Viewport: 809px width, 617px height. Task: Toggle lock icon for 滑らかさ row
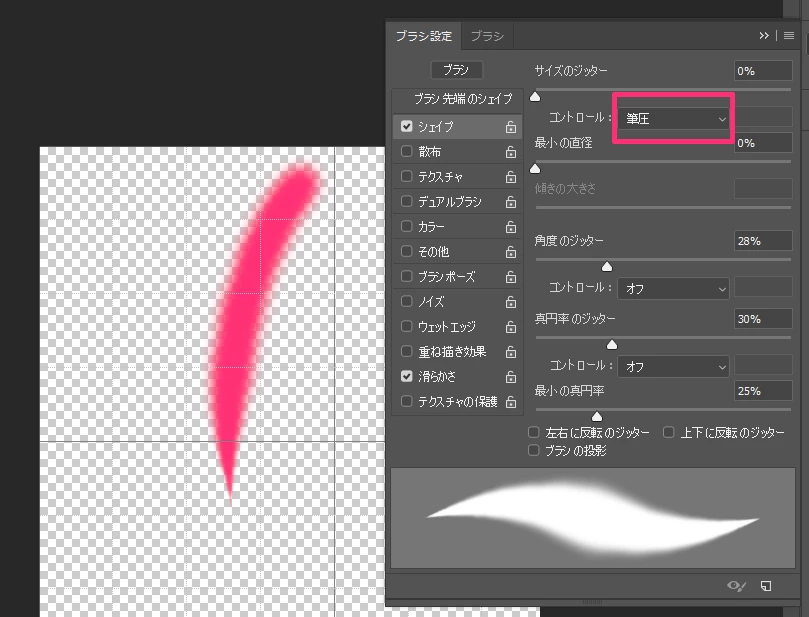coord(510,377)
